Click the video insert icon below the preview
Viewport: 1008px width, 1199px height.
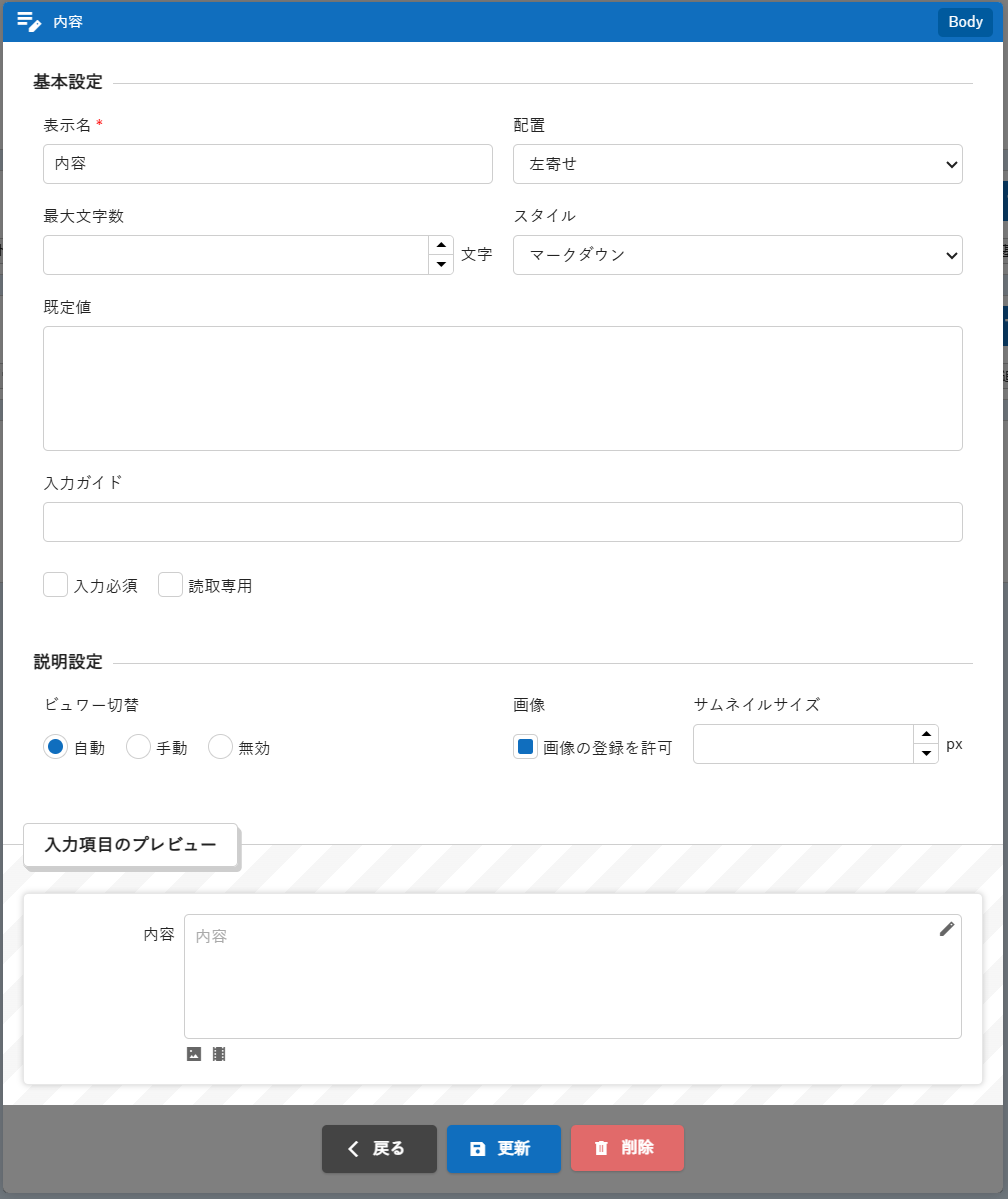(x=219, y=1054)
